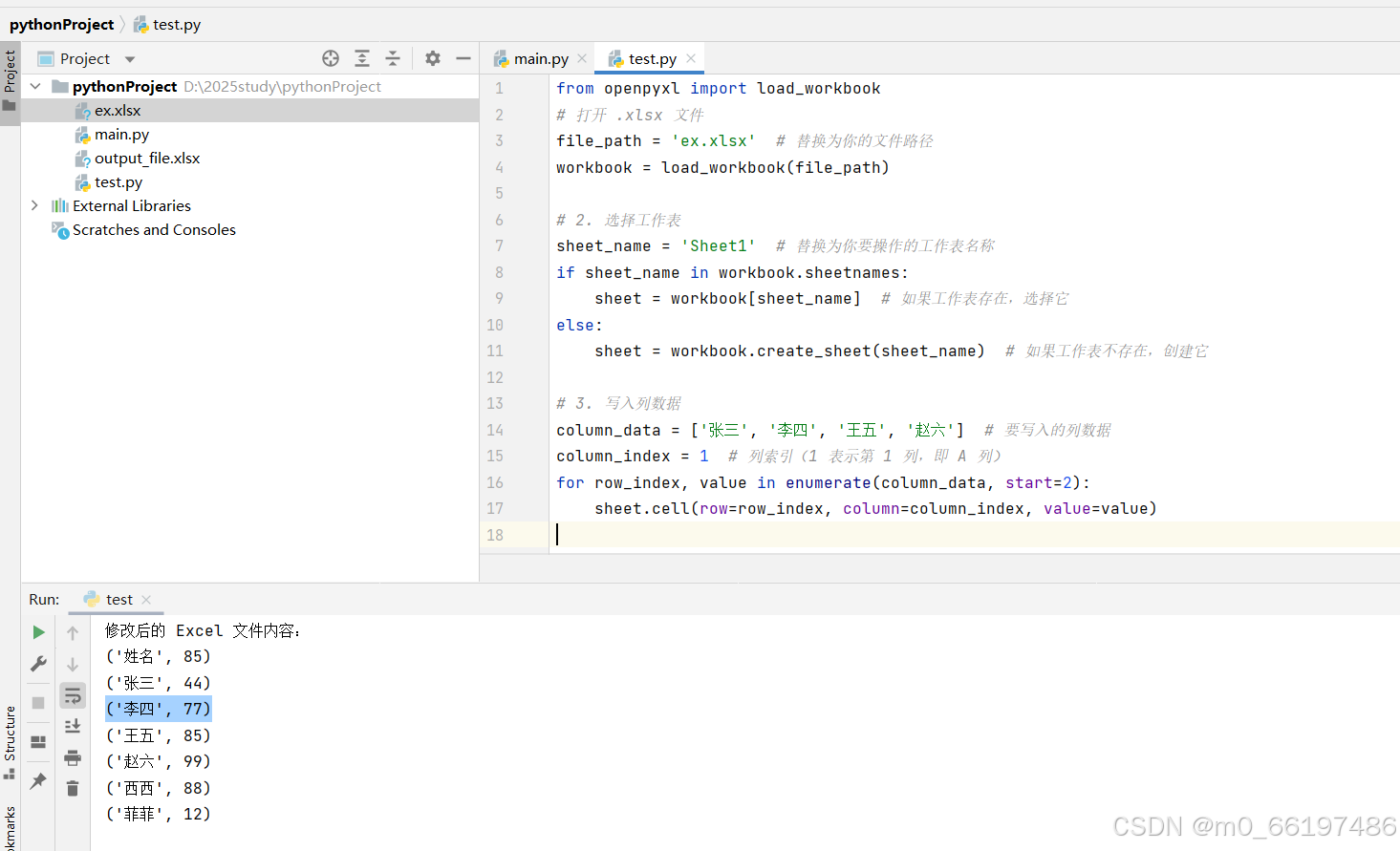Screen dimensions: 1400x851
Task: Toggle scroll-to-end in the console
Action: (x=73, y=726)
